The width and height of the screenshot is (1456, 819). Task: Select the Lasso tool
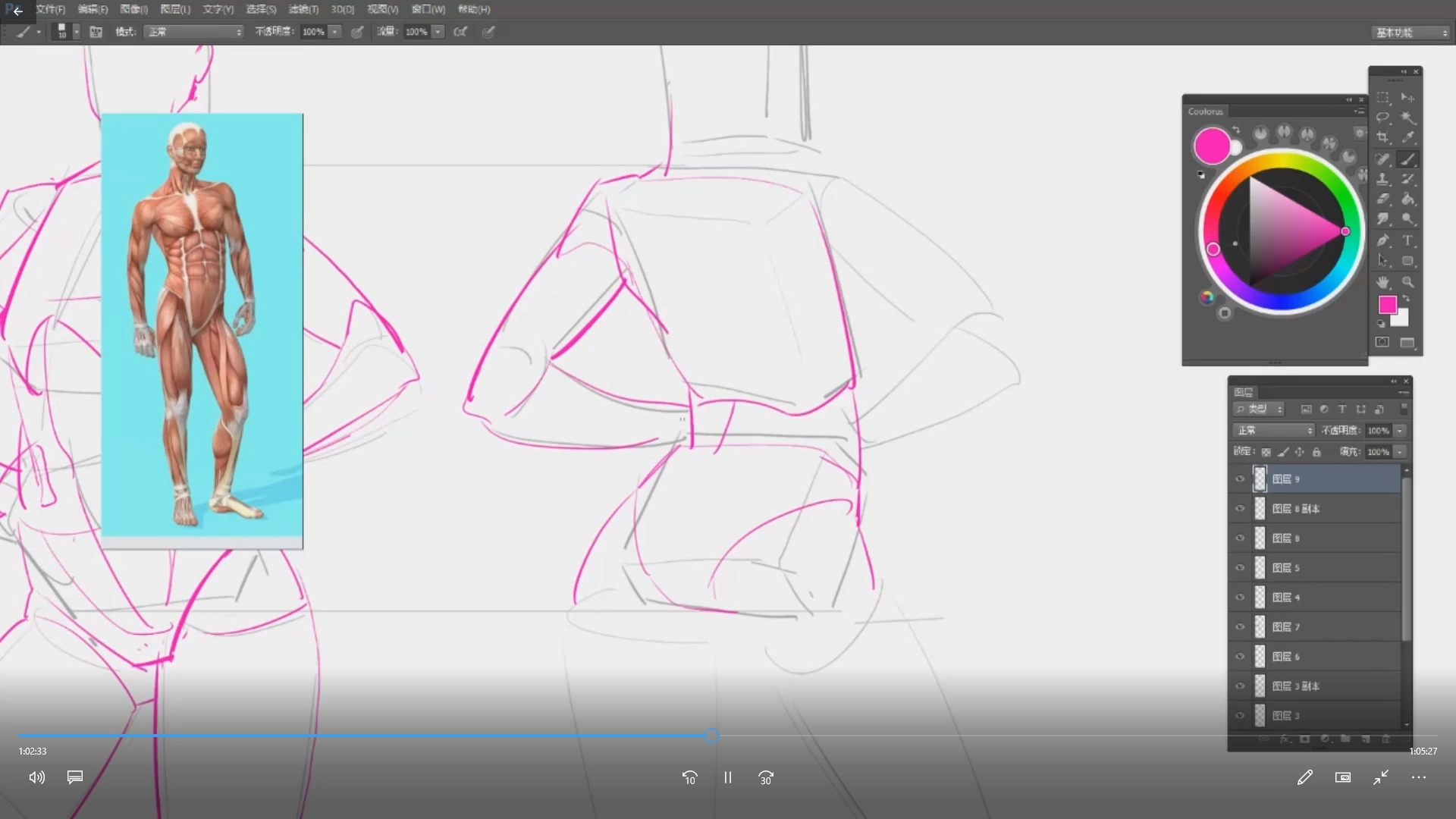[1382, 117]
